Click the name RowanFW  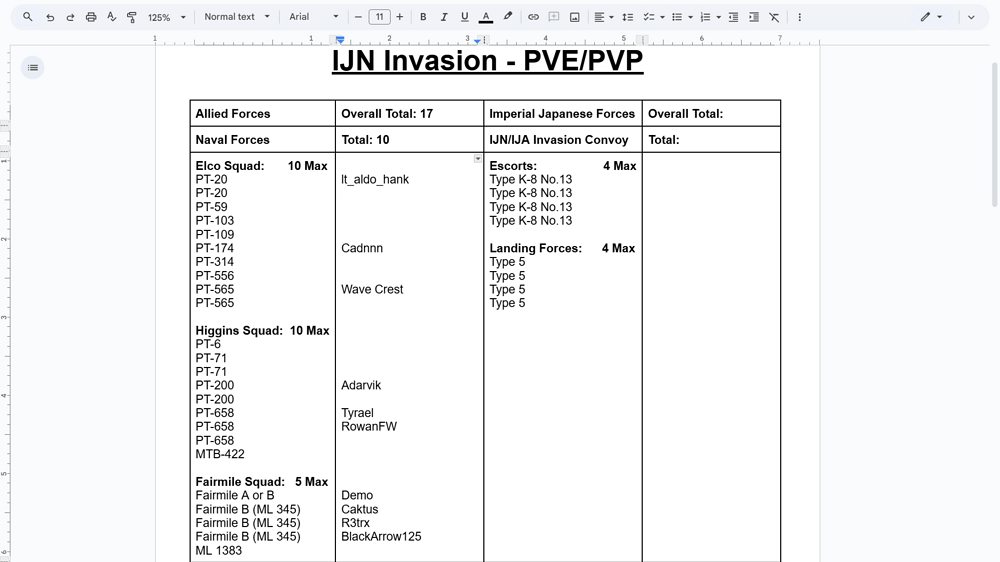click(x=369, y=427)
